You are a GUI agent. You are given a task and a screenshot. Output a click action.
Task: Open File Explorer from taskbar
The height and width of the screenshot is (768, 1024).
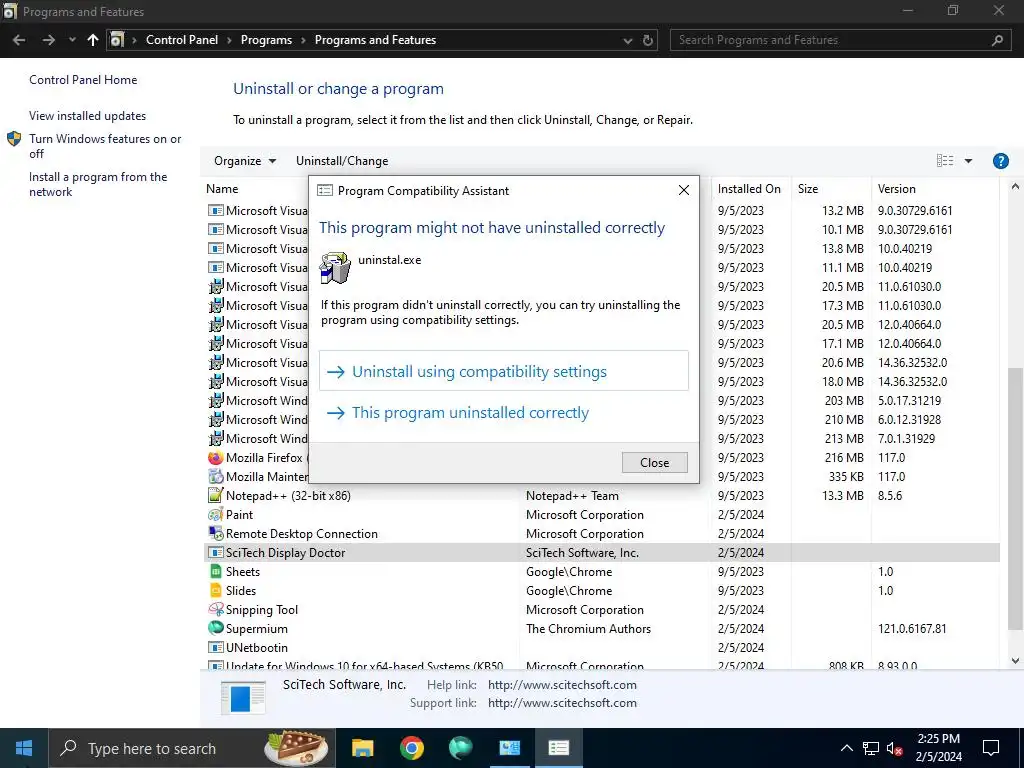362,748
